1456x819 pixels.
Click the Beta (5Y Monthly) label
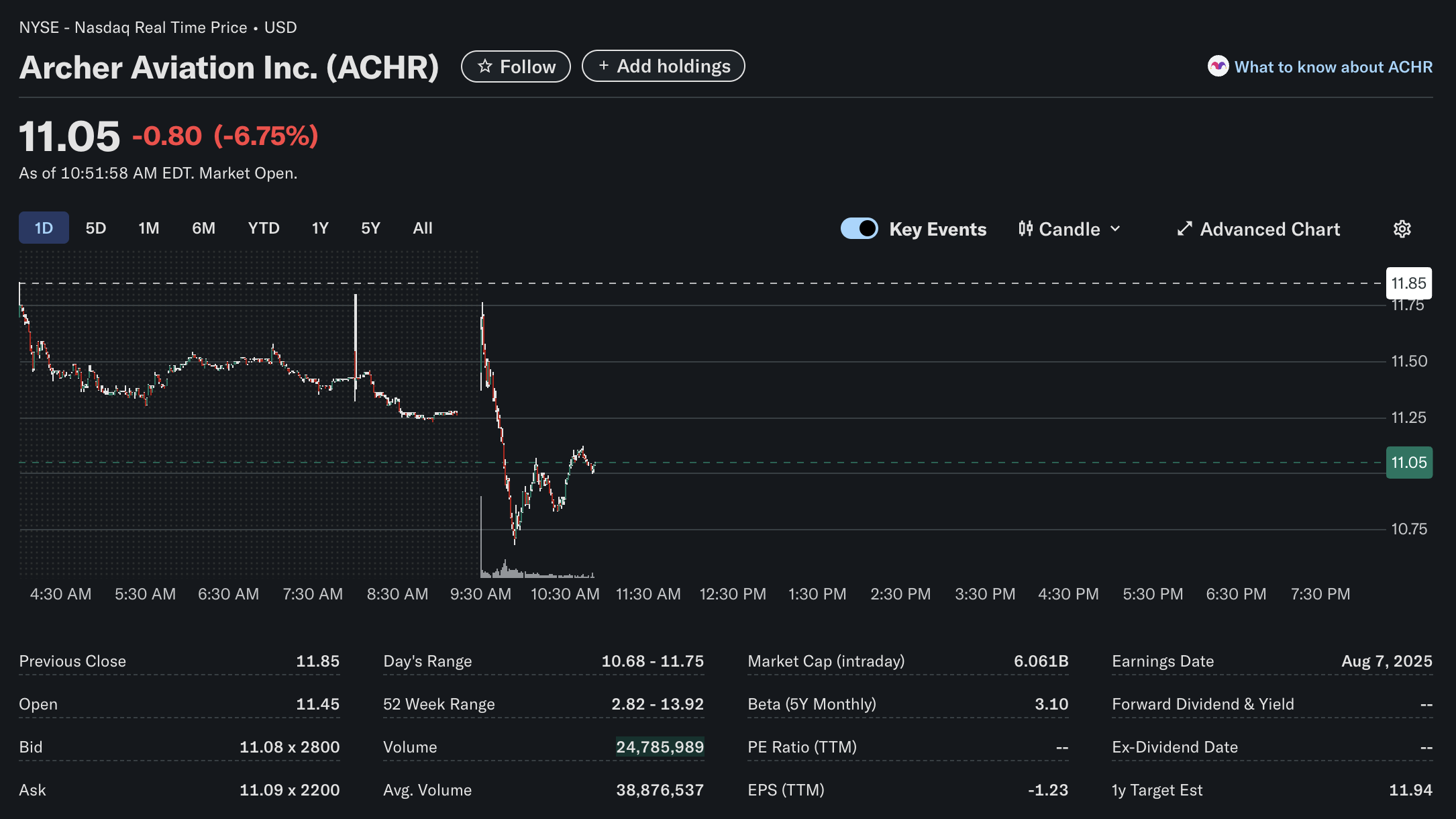pyautogui.click(x=812, y=704)
